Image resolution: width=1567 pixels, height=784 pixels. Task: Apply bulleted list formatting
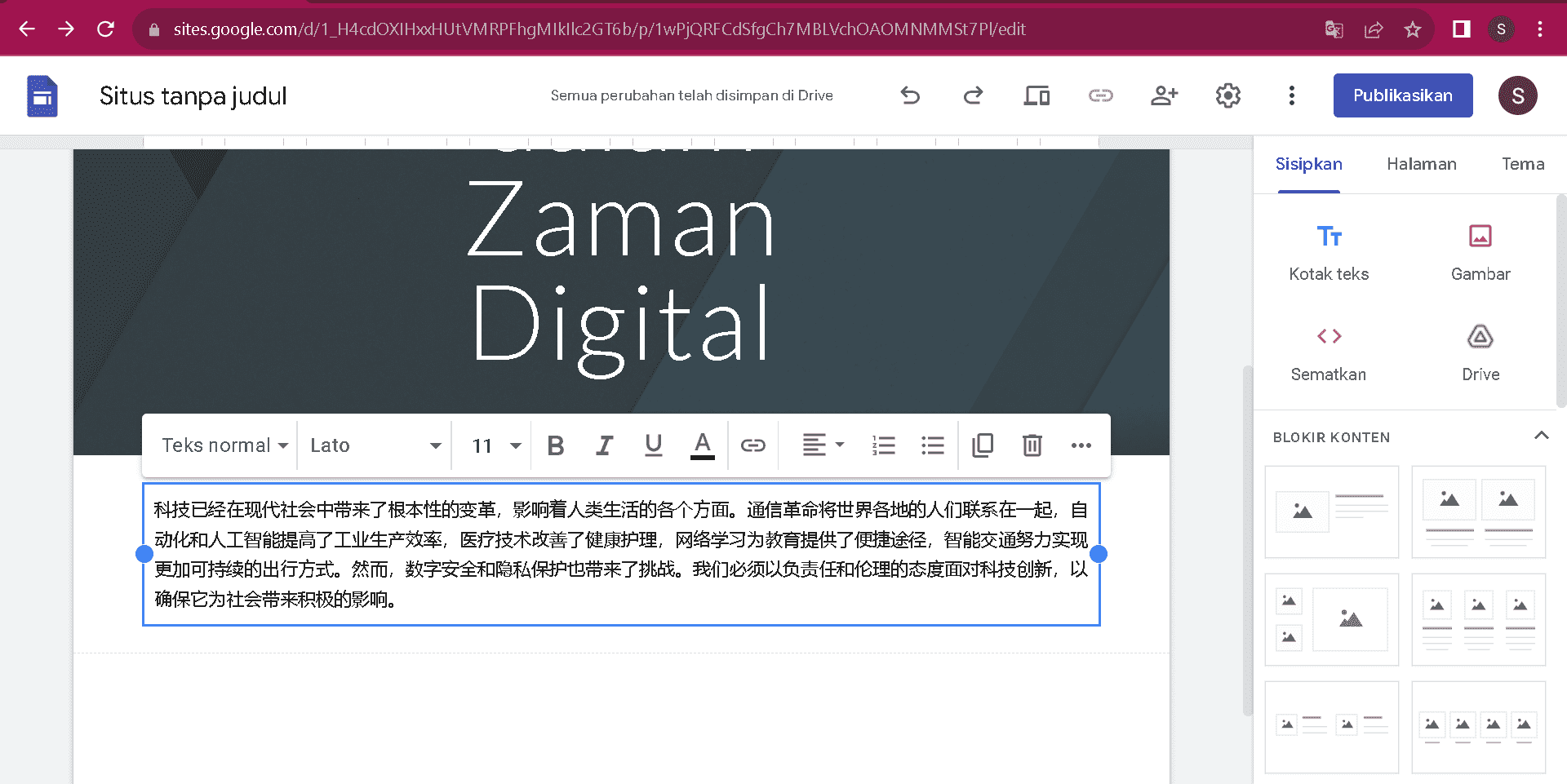pyautogui.click(x=932, y=445)
